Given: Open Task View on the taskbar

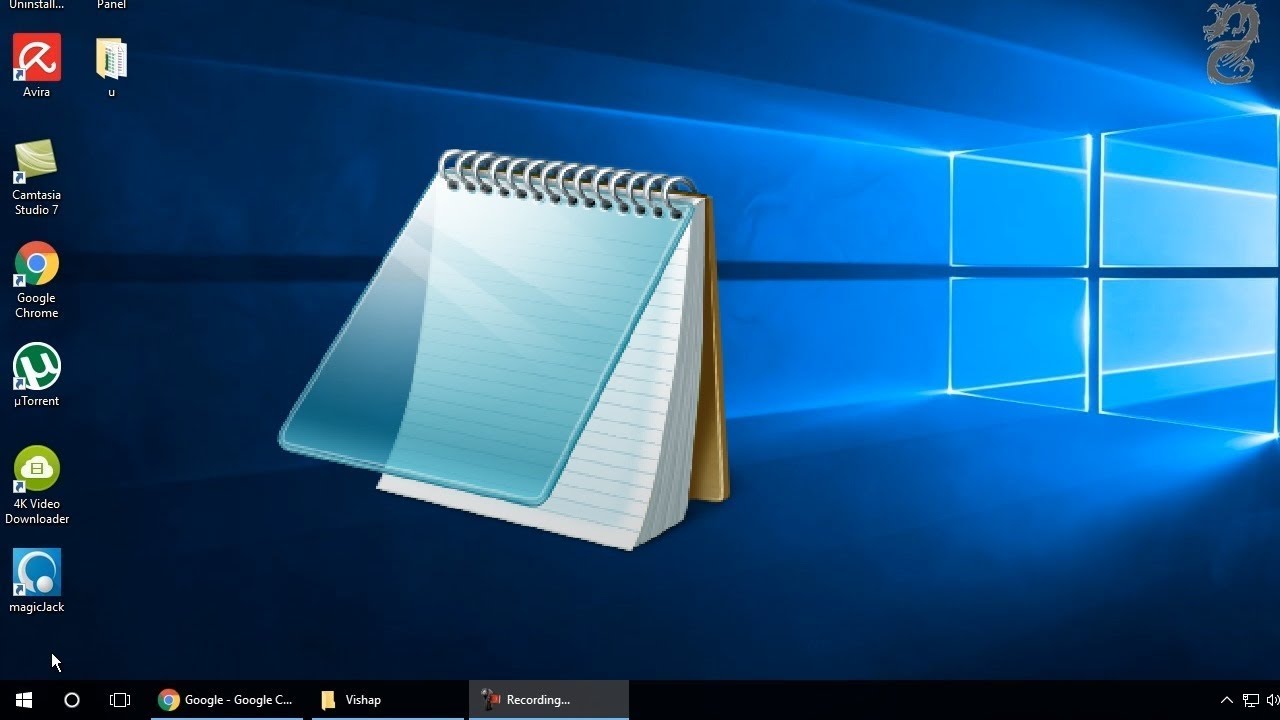Looking at the screenshot, I should (x=120, y=700).
